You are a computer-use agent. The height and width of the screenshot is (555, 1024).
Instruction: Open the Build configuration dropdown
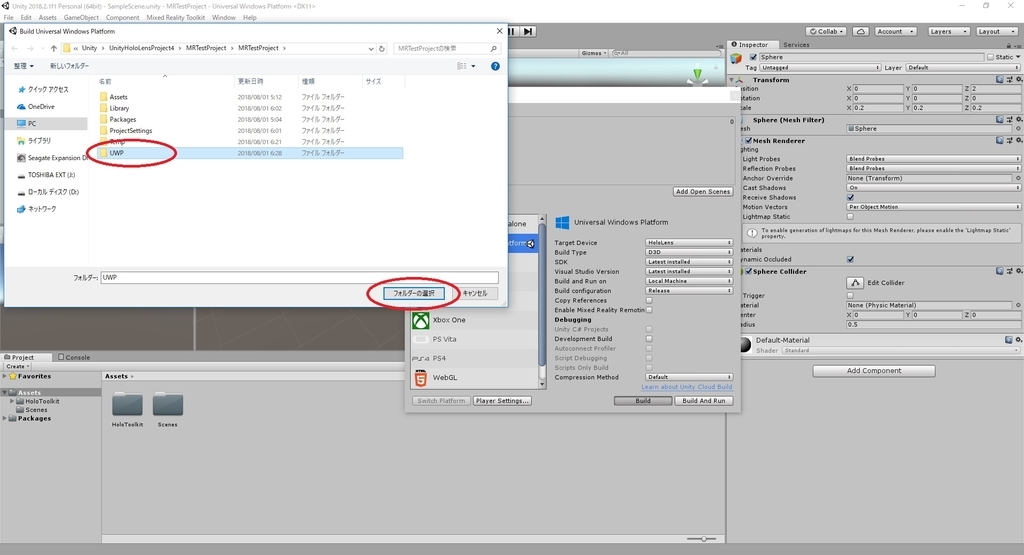click(689, 291)
